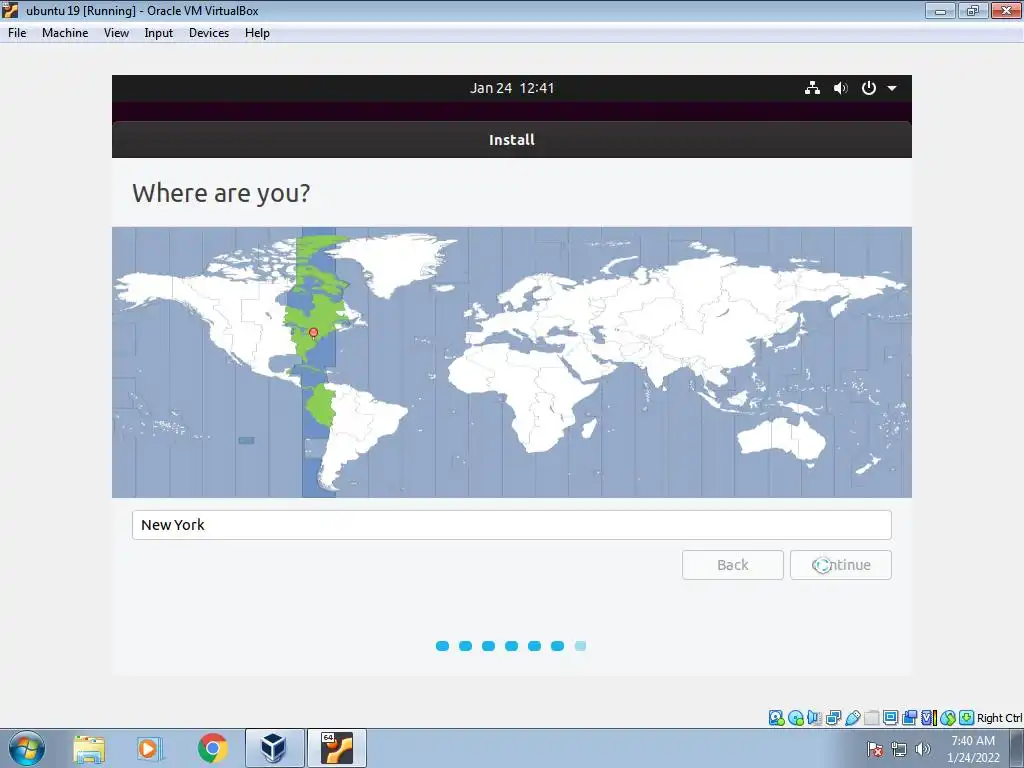Click Australia on the timezone map

[781, 438]
